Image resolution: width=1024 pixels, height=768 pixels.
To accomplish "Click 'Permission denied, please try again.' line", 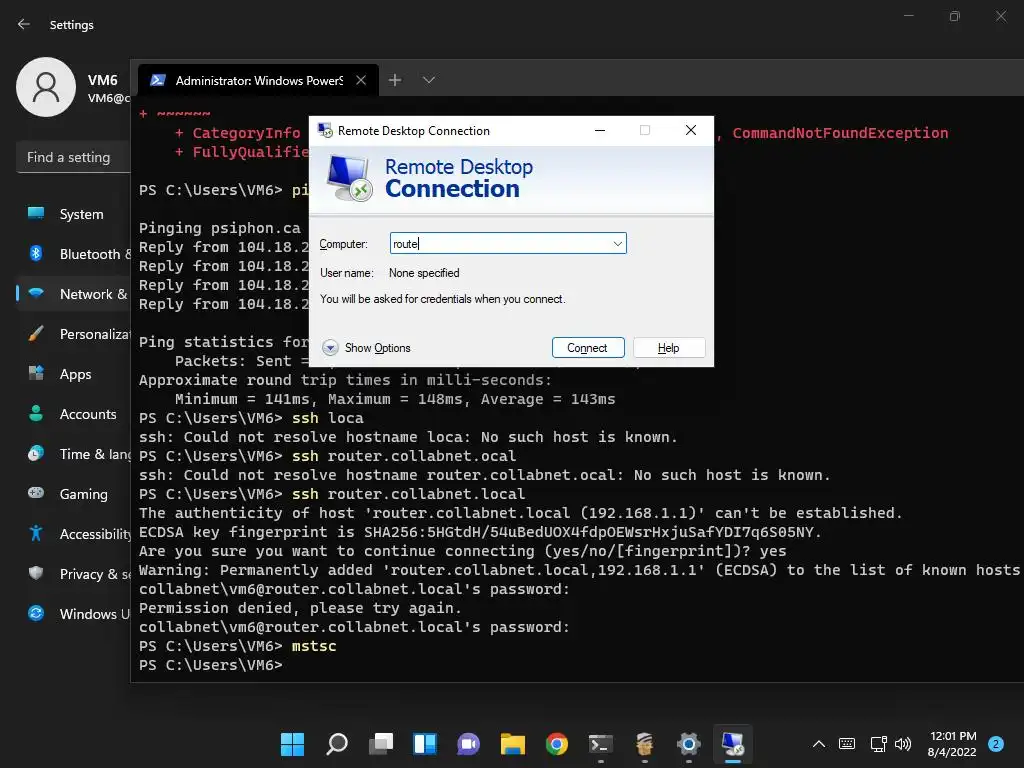I will pyautogui.click(x=300, y=608).
